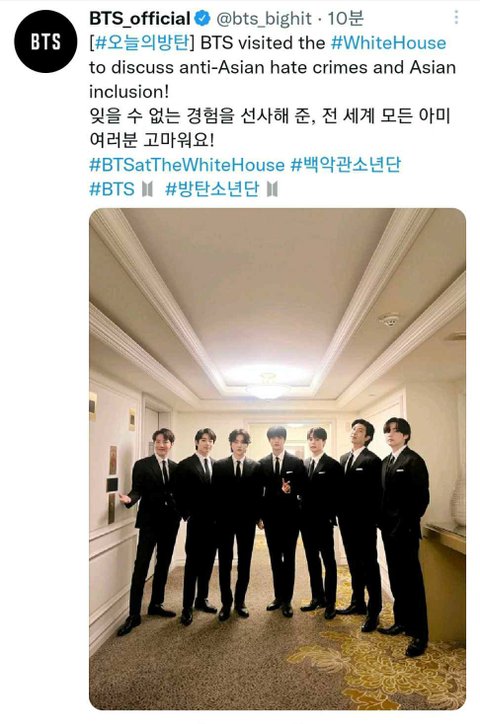Click the word 'inclusion!' in the tweet
480x724 pixels.
[x=129, y=92]
